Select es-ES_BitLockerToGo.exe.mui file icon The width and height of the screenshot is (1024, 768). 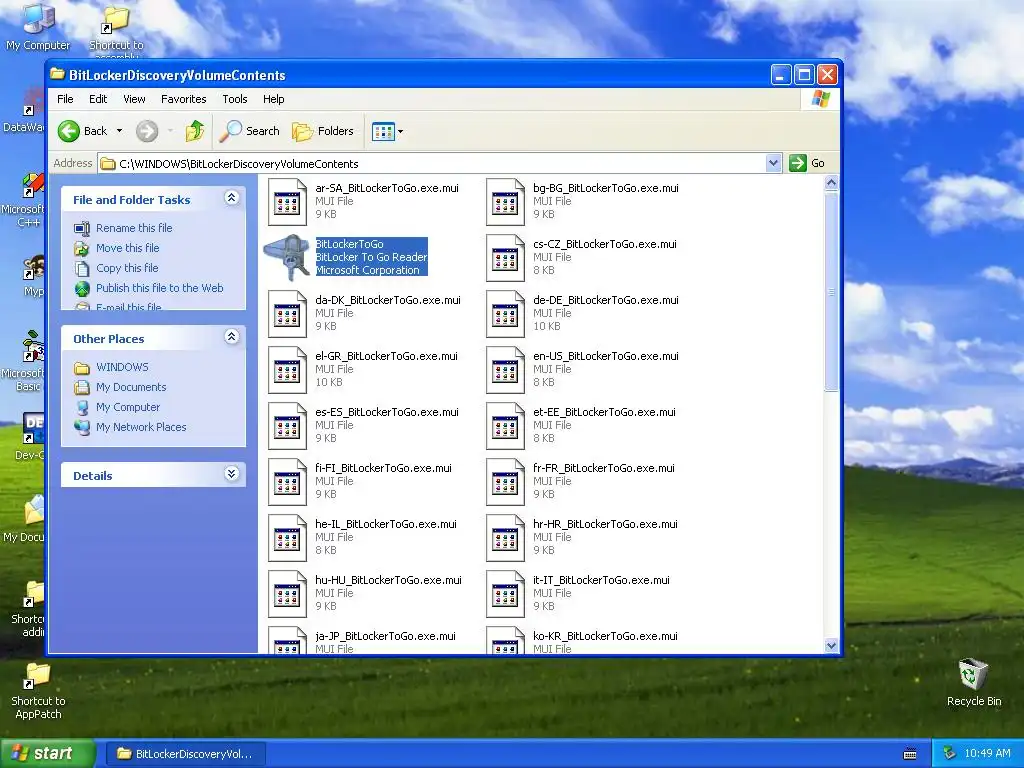(x=287, y=426)
